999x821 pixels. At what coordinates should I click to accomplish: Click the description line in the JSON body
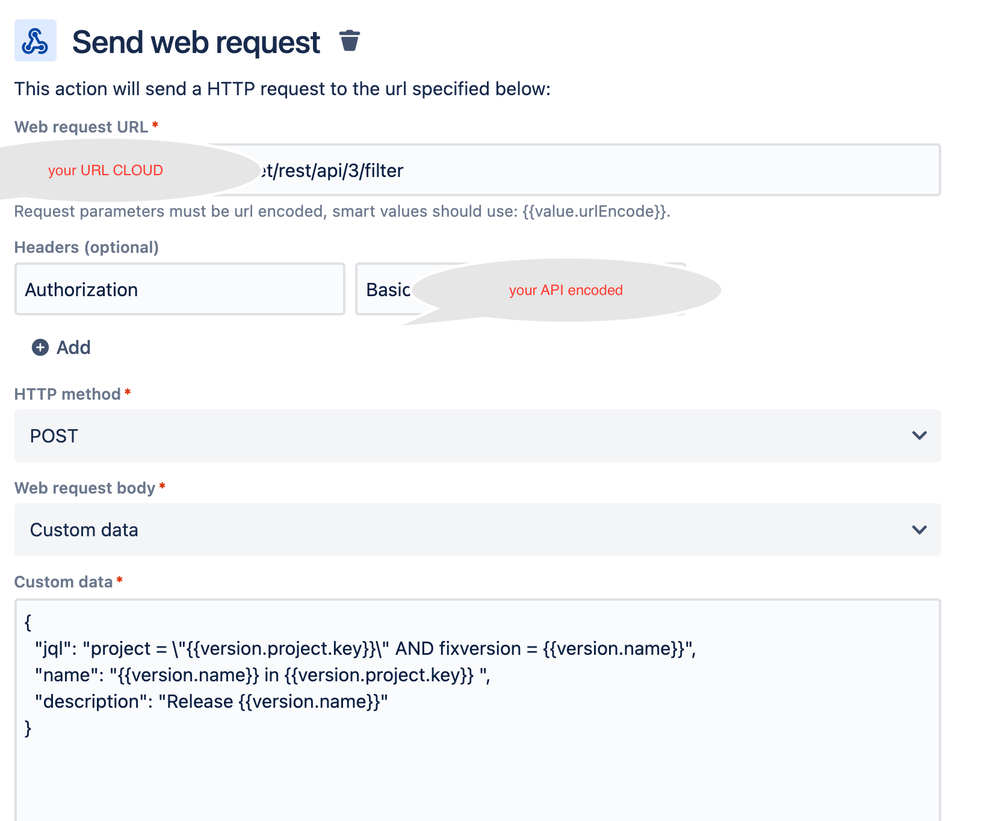click(x=211, y=701)
